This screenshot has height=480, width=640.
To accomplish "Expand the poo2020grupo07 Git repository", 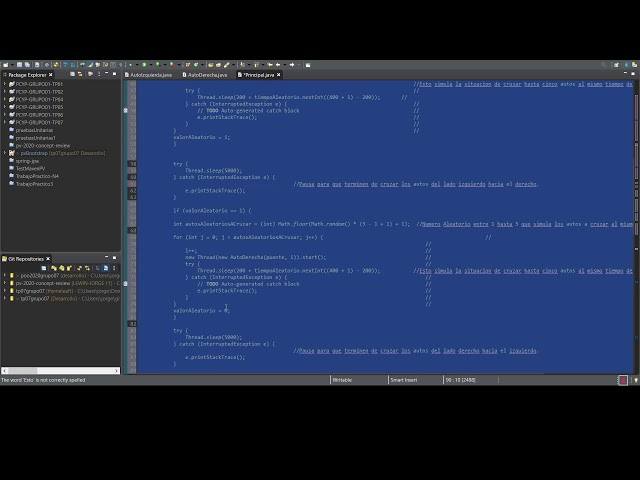I will pos(5,276).
